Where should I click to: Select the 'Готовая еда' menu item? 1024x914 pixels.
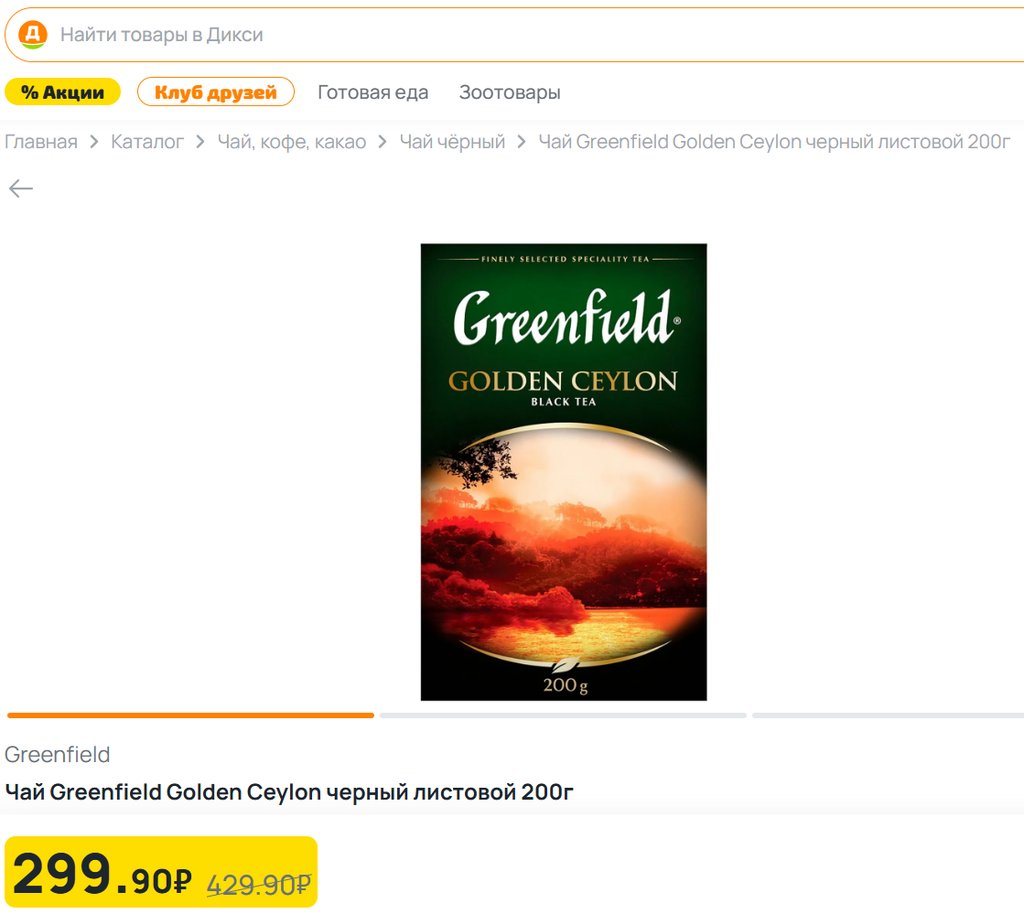pyautogui.click(x=373, y=93)
